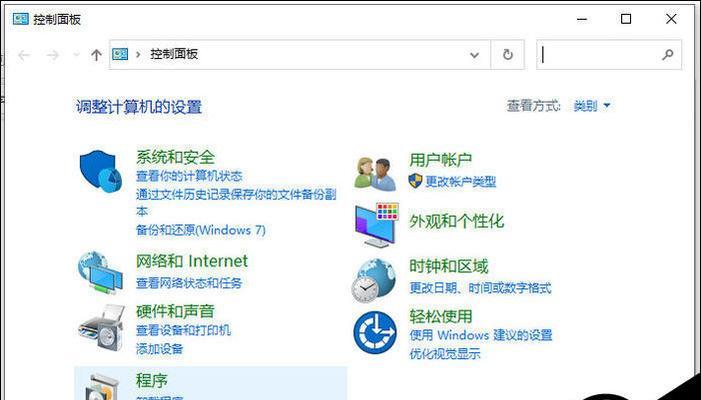Image resolution: width=701 pixels, height=400 pixels.
Task: Open the recent locations dropdown arrow
Action: click(76, 55)
